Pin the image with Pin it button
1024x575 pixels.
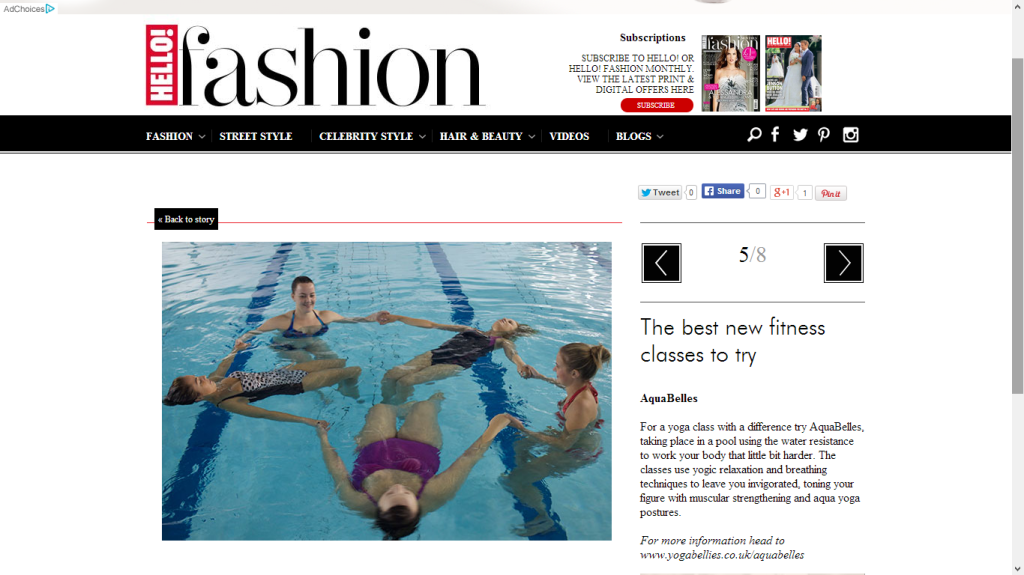tap(831, 193)
